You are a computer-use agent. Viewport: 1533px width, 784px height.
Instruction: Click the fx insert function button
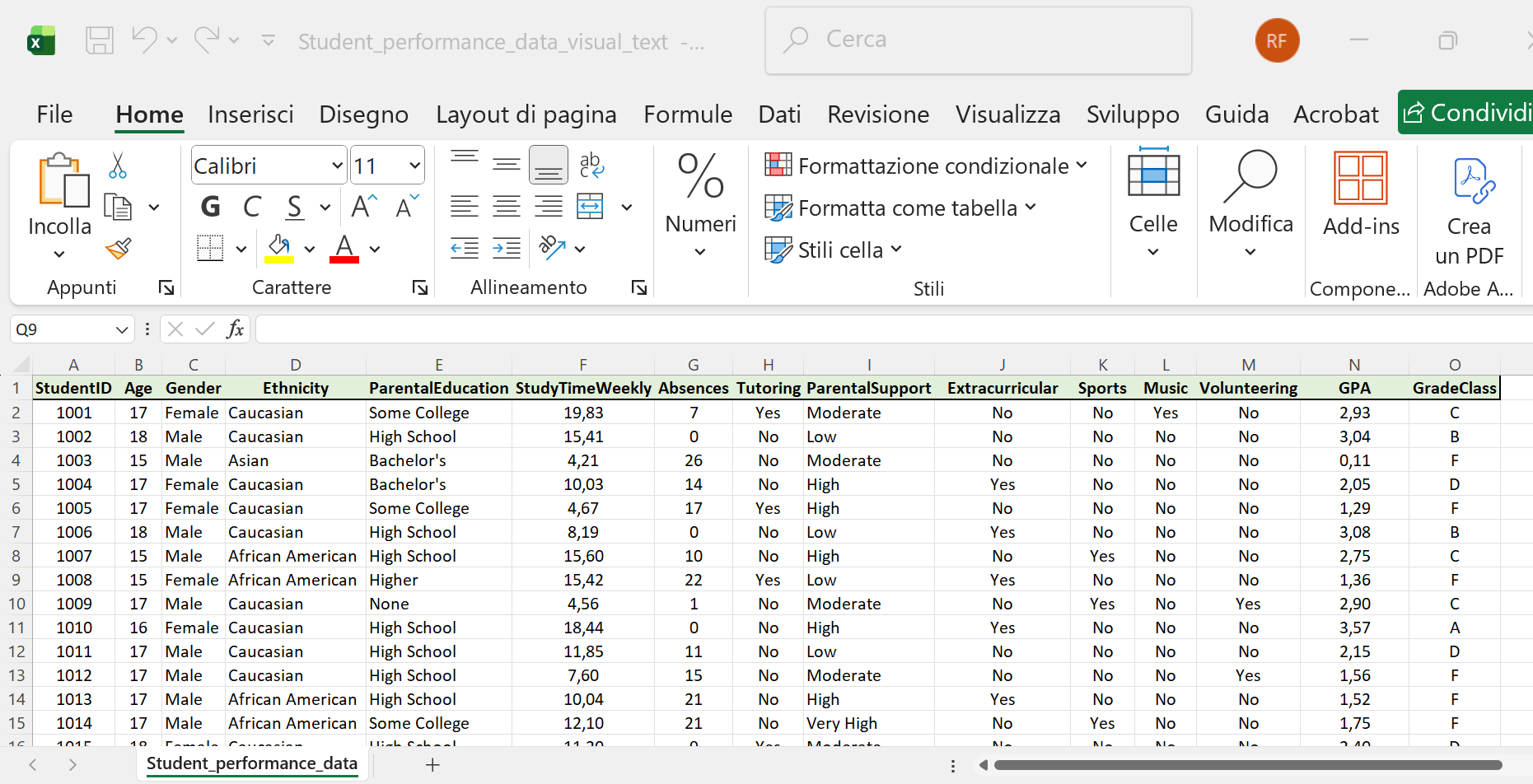236,329
